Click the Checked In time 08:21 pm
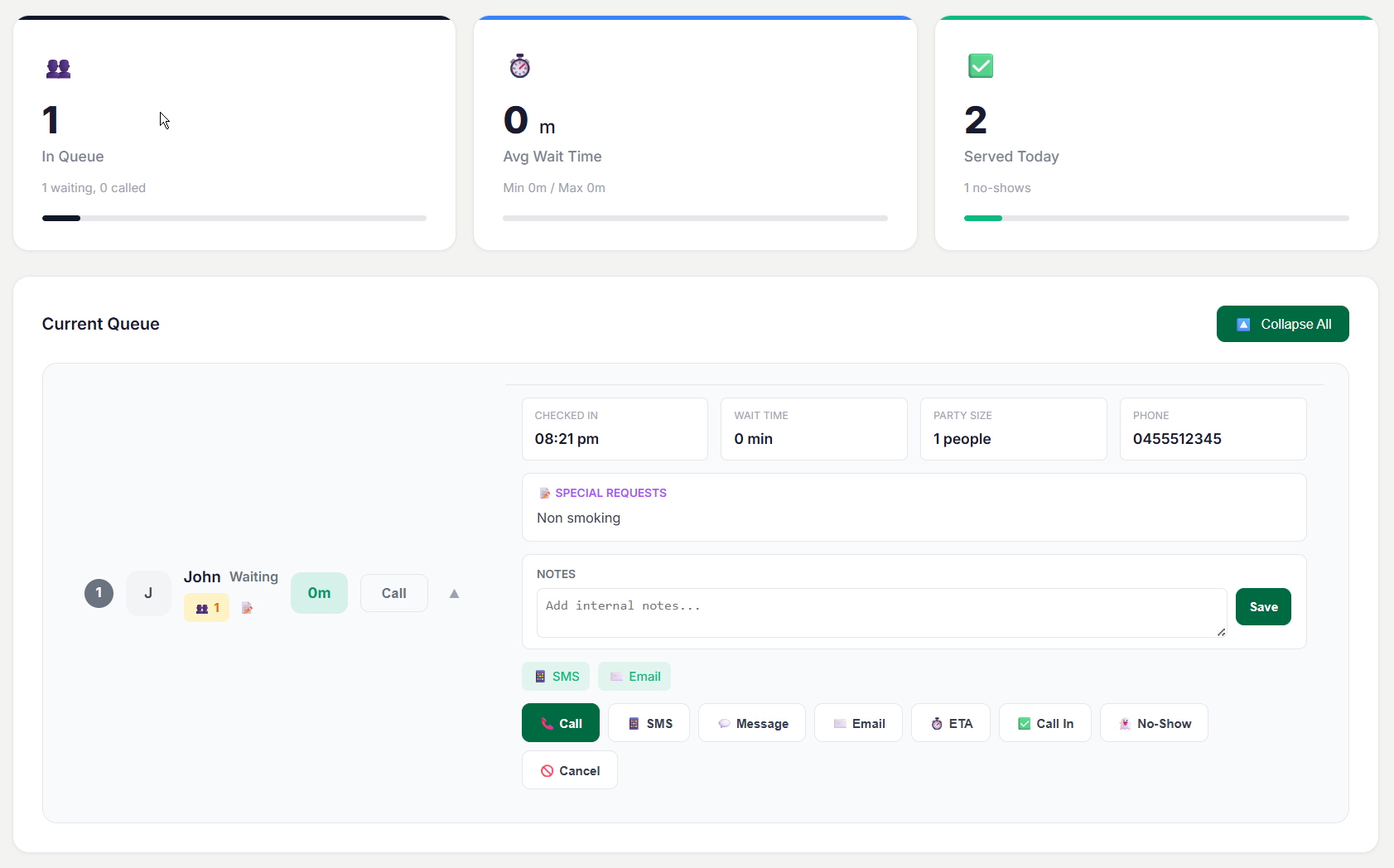Image resolution: width=1394 pixels, height=868 pixels. [567, 439]
